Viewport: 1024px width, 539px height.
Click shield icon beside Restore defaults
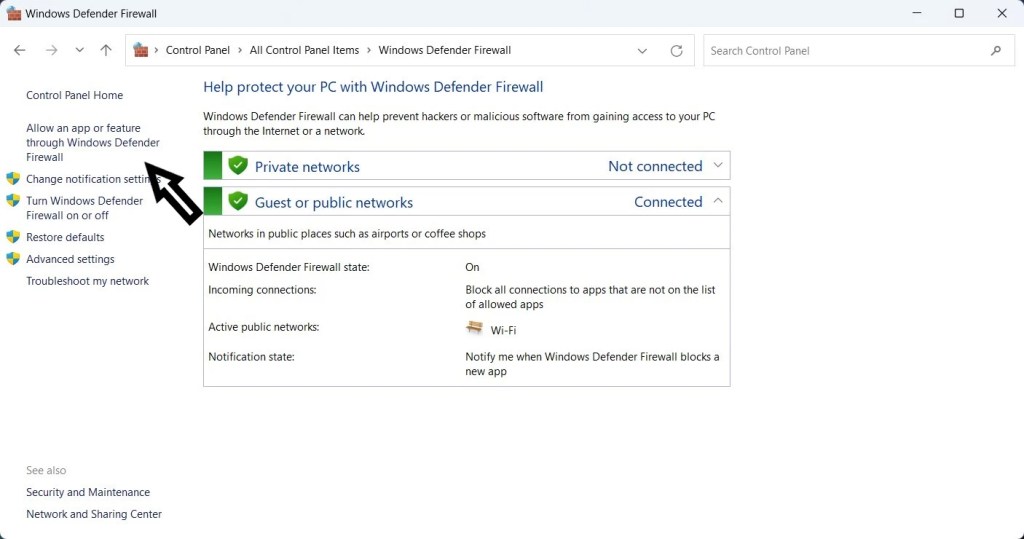[x=13, y=237]
